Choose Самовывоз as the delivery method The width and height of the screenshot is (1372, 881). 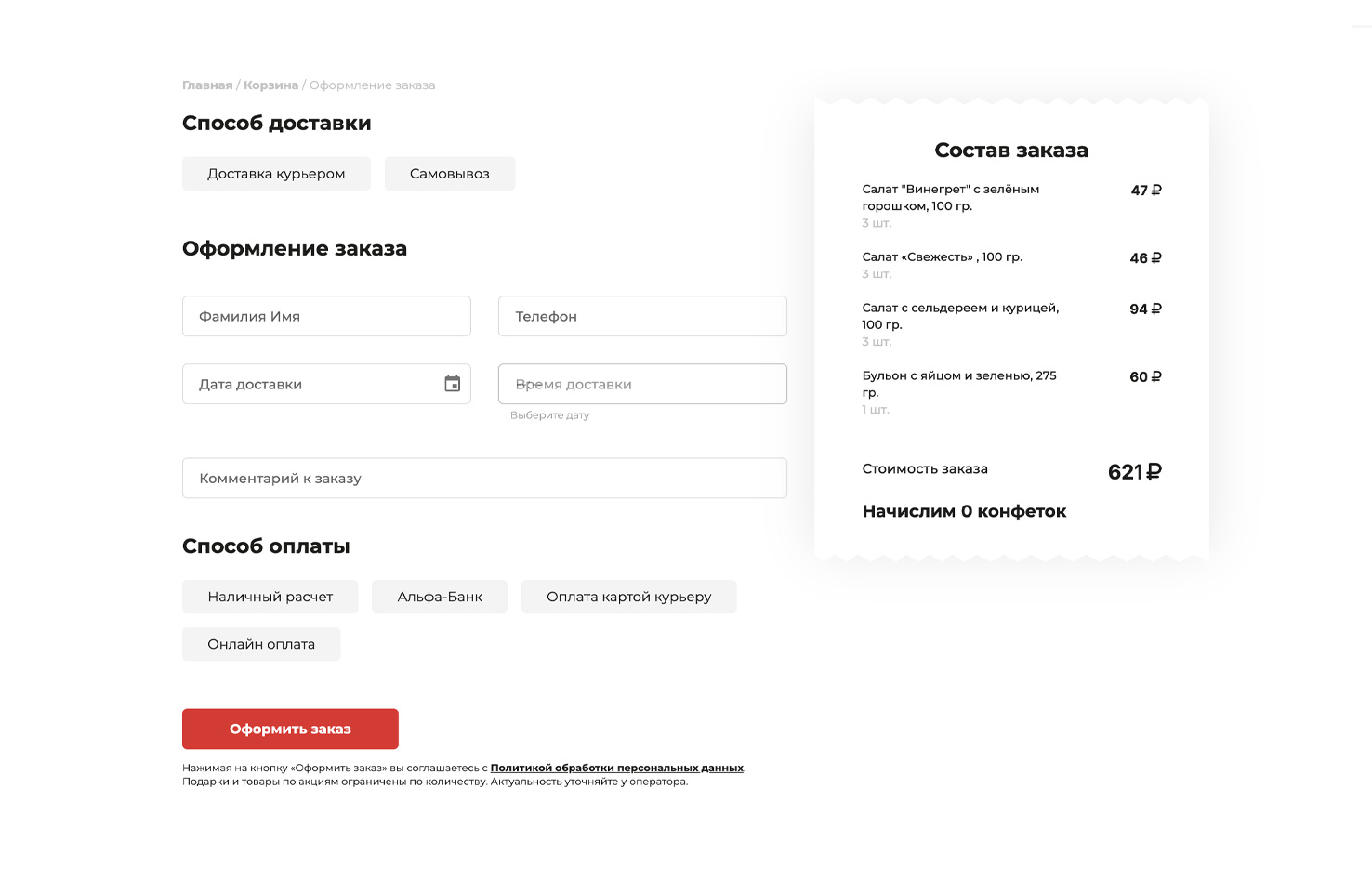pyautogui.click(x=449, y=174)
